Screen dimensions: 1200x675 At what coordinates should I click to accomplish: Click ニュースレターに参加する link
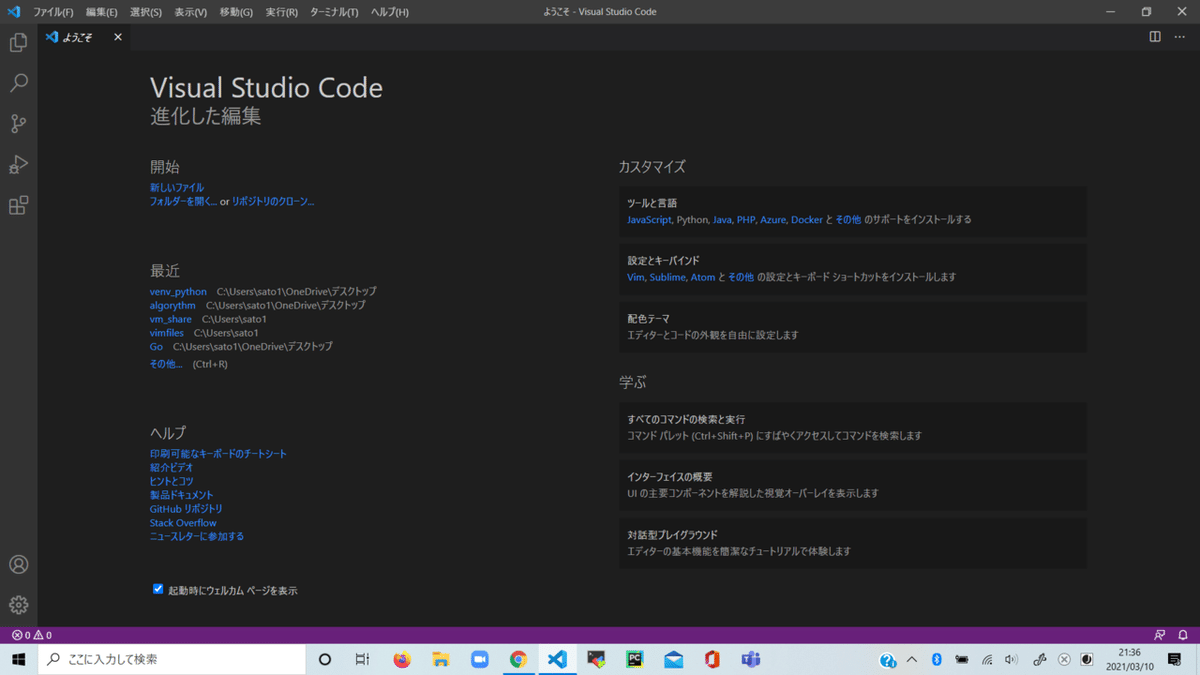point(197,536)
